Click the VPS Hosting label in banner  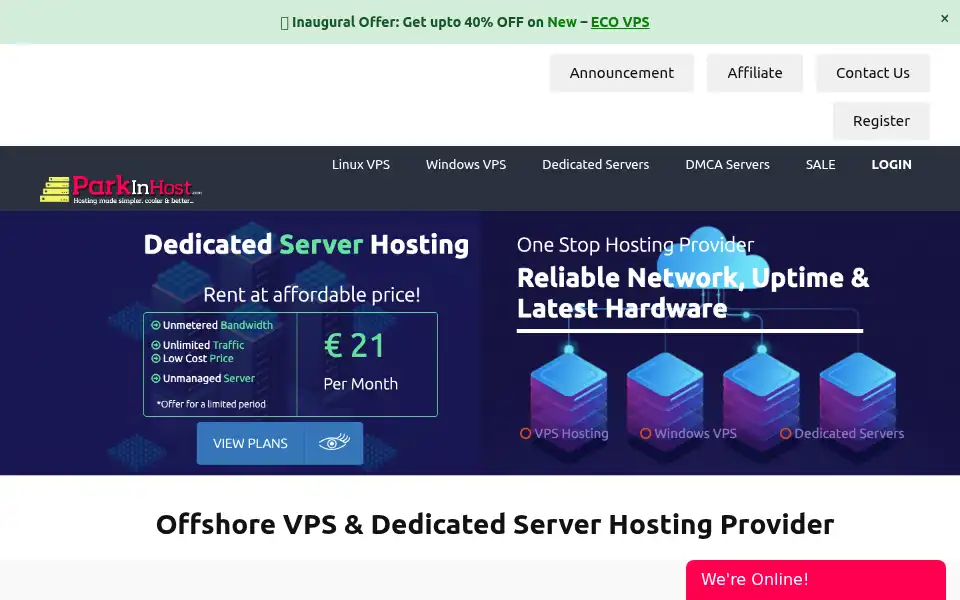pyautogui.click(x=571, y=433)
